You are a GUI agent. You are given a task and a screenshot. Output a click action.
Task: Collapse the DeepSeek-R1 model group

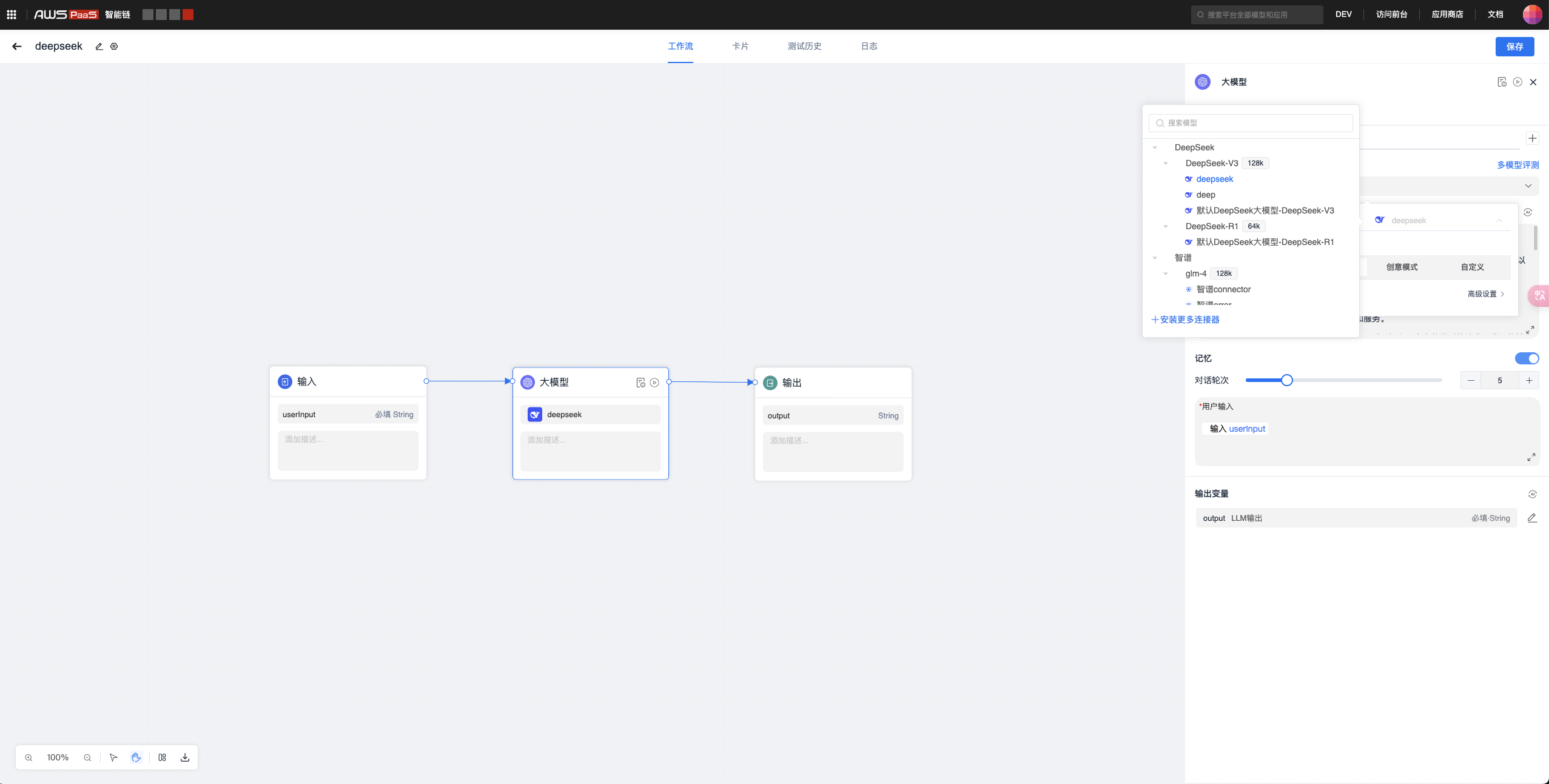click(x=1166, y=226)
